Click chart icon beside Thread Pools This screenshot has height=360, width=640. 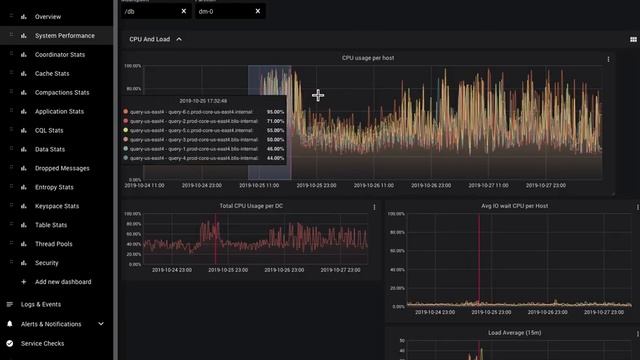pyautogui.click(x=24, y=244)
